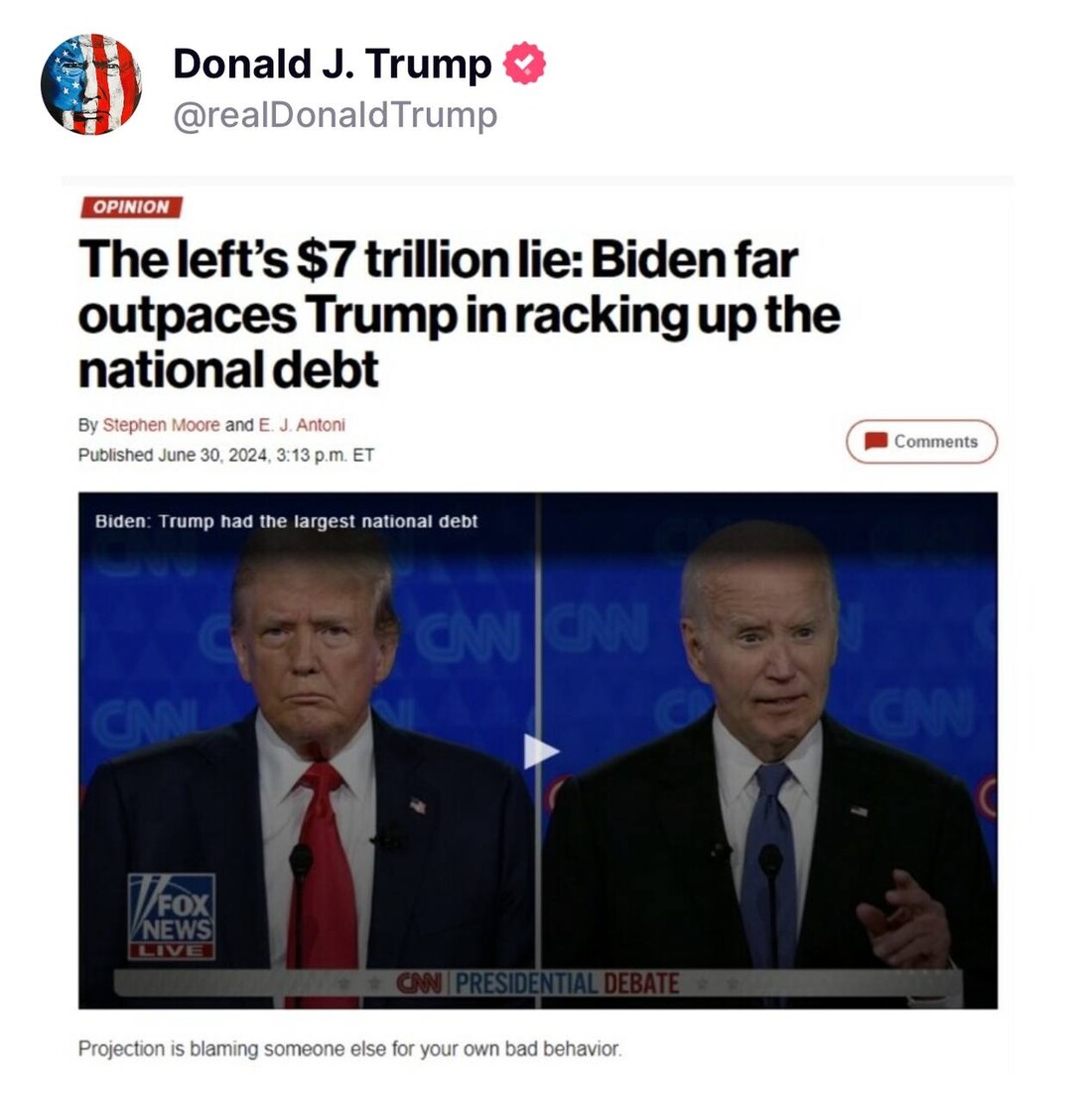The height and width of the screenshot is (1103, 1092).
Task: Open the Comments button
Action: tap(921, 441)
